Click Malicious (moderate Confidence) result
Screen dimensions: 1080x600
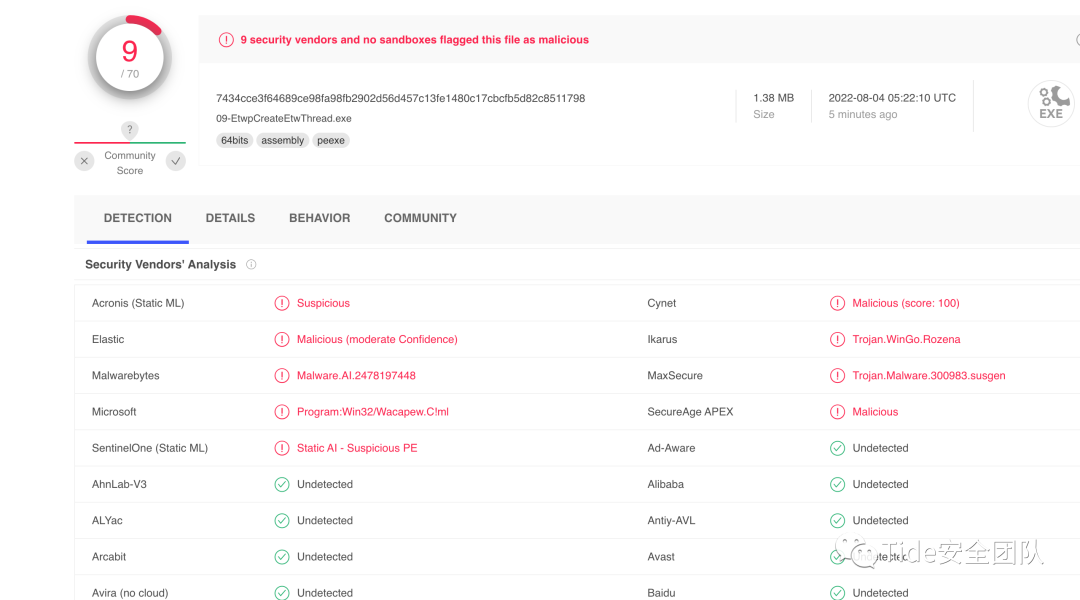click(377, 340)
